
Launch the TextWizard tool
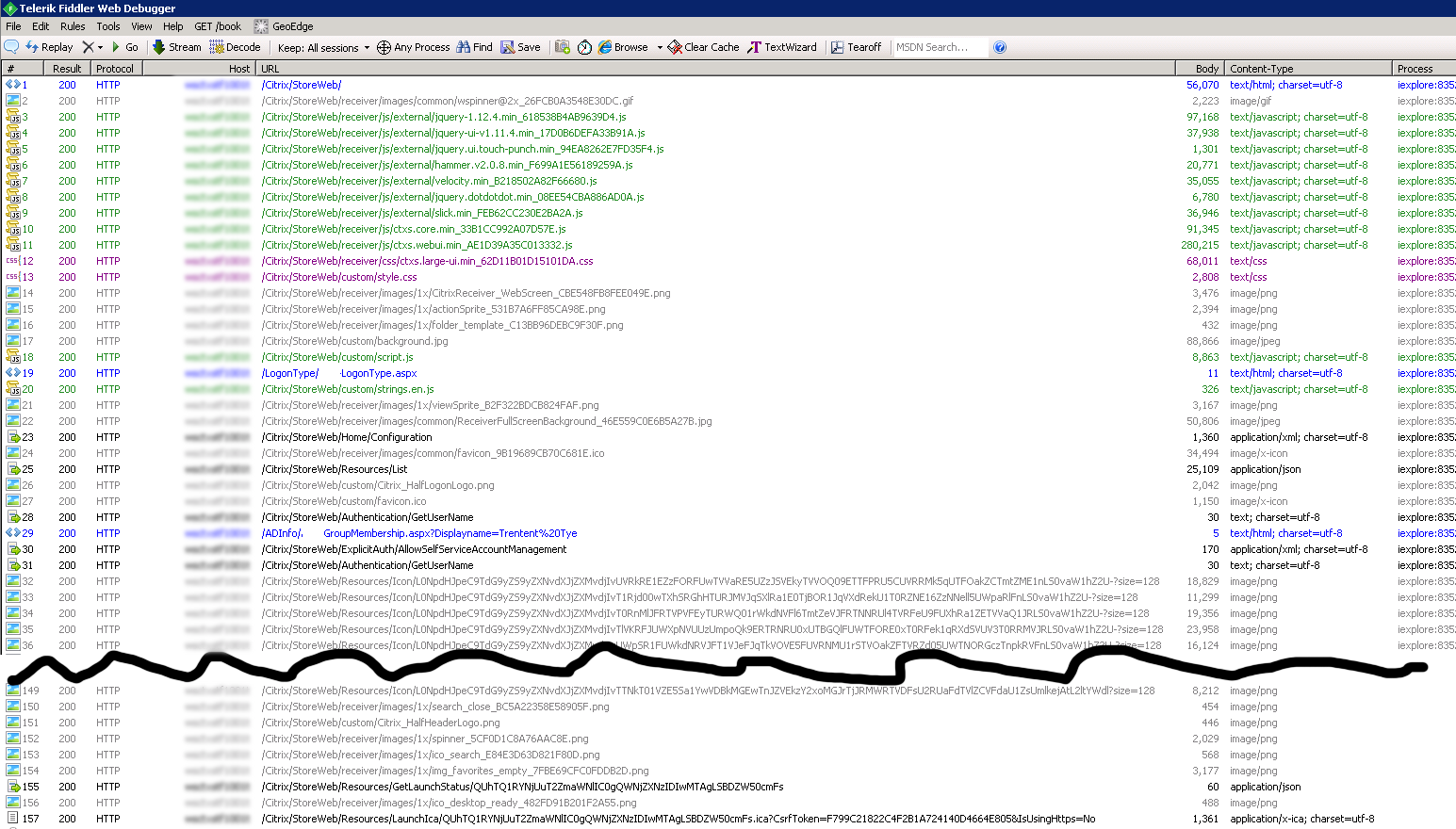click(x=782, y=47)
